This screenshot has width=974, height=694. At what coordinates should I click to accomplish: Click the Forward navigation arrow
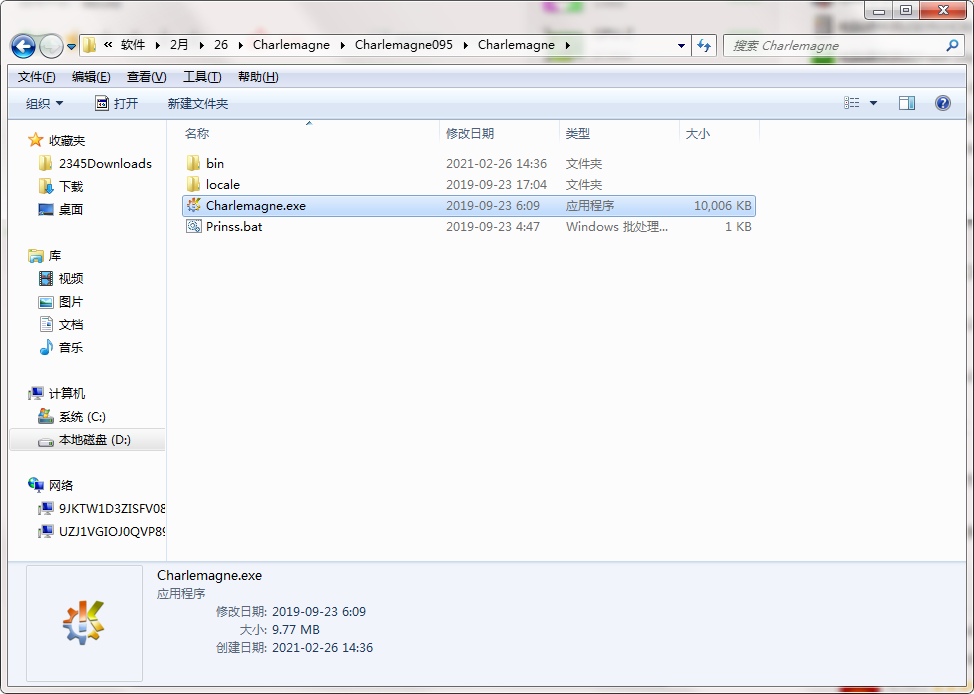click(51, 45)
